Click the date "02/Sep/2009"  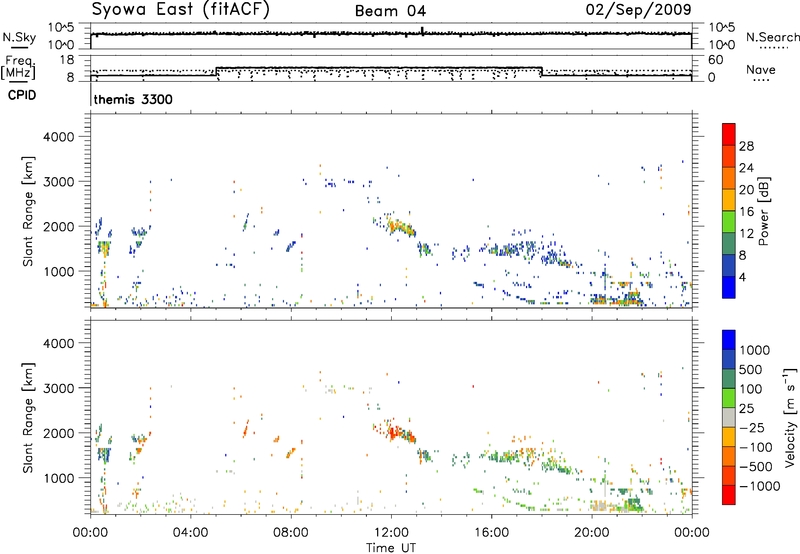[638, 10]
